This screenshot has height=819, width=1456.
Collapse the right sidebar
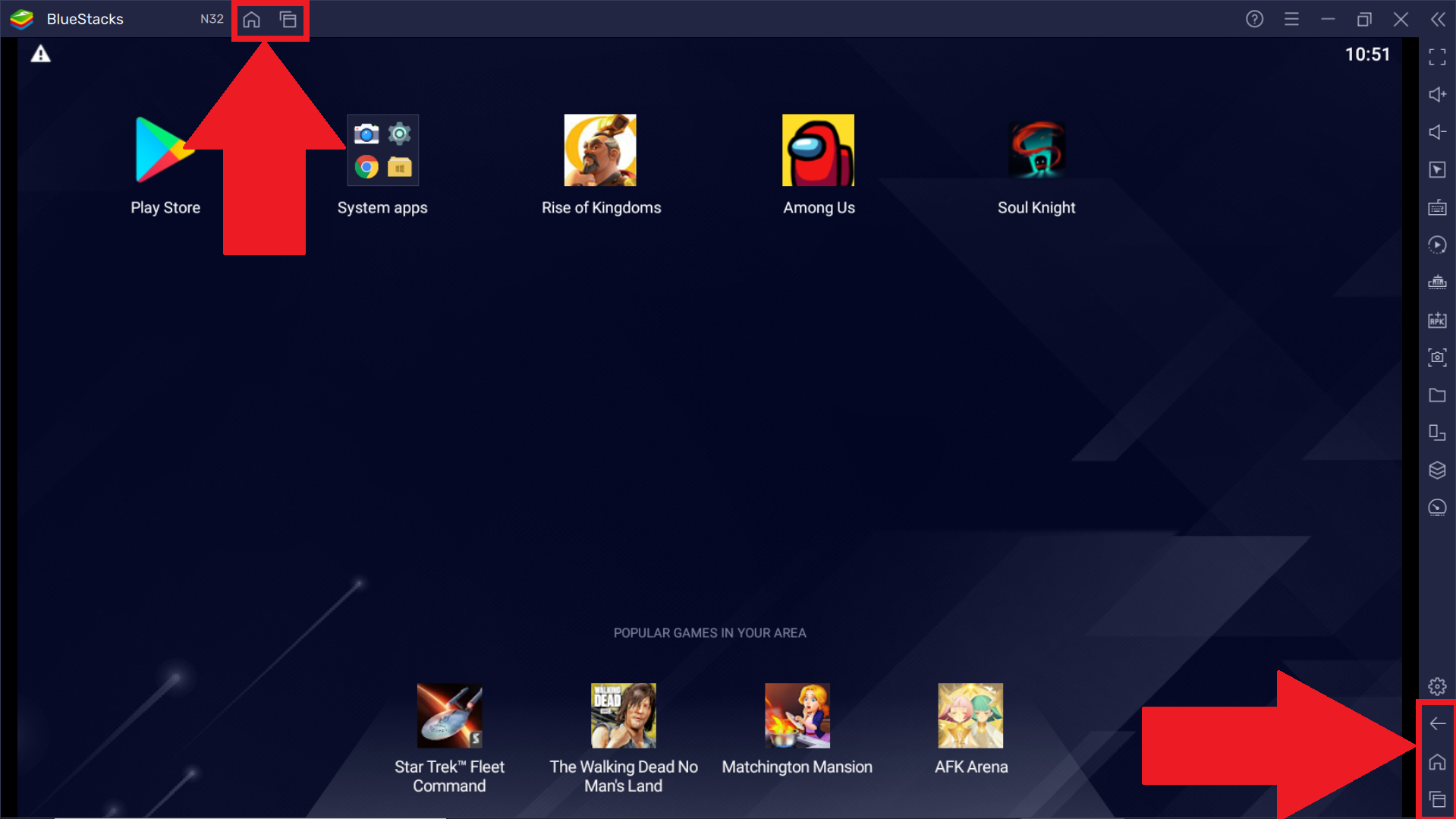1437,19
